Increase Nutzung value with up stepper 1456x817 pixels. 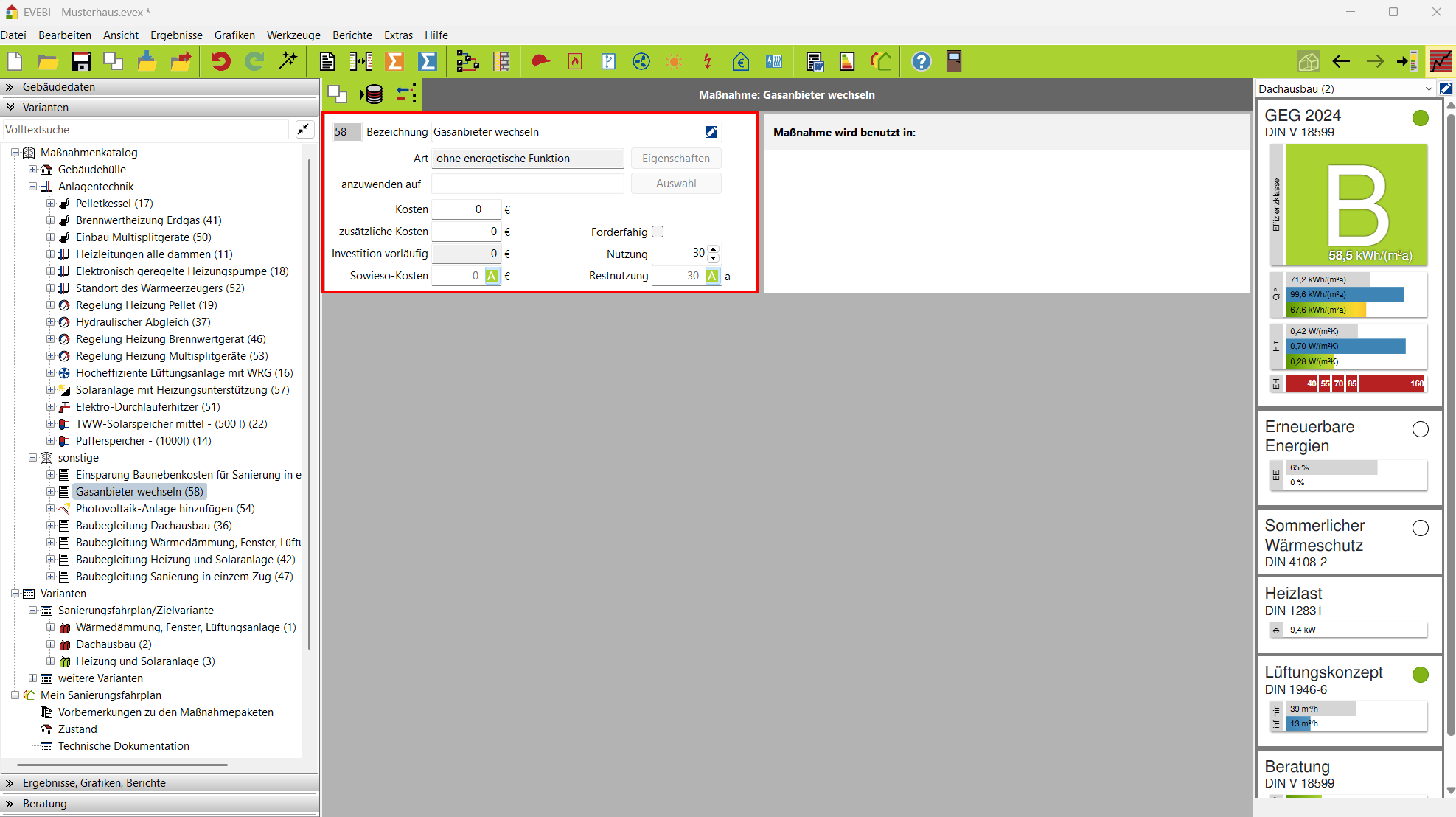713,249
